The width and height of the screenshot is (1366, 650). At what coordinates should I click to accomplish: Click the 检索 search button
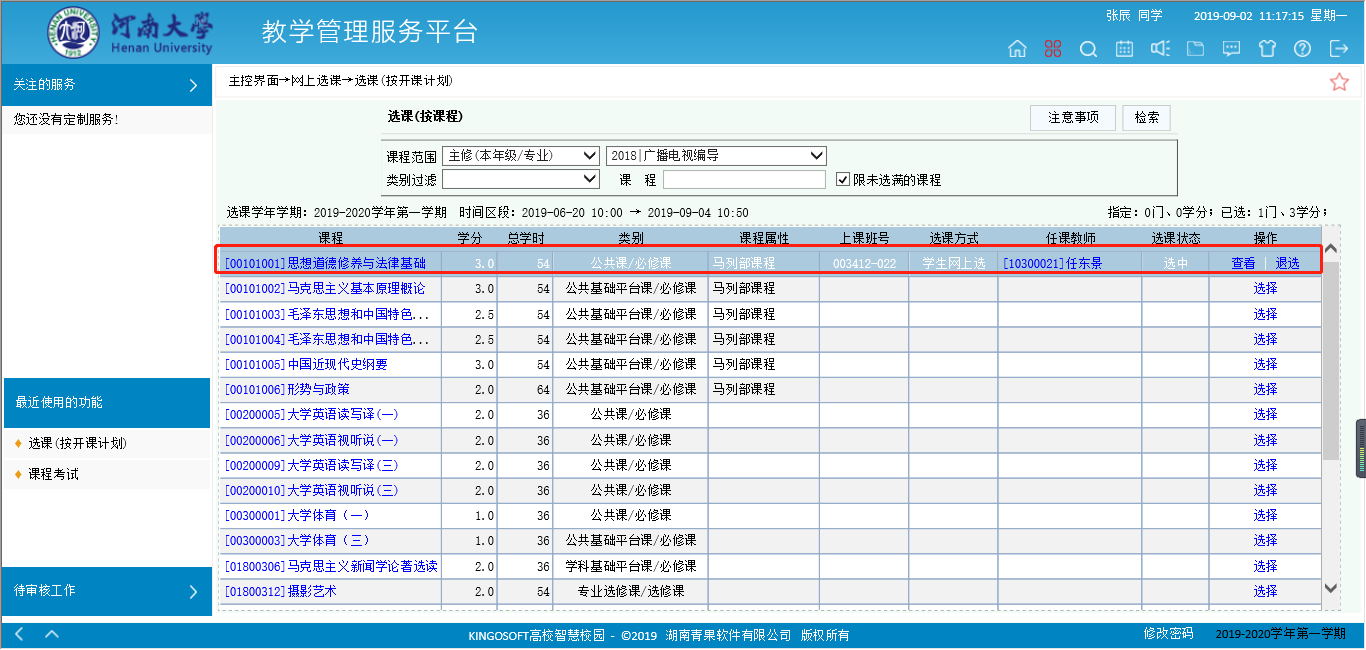pyautogui.click(x=1146, y=118)
